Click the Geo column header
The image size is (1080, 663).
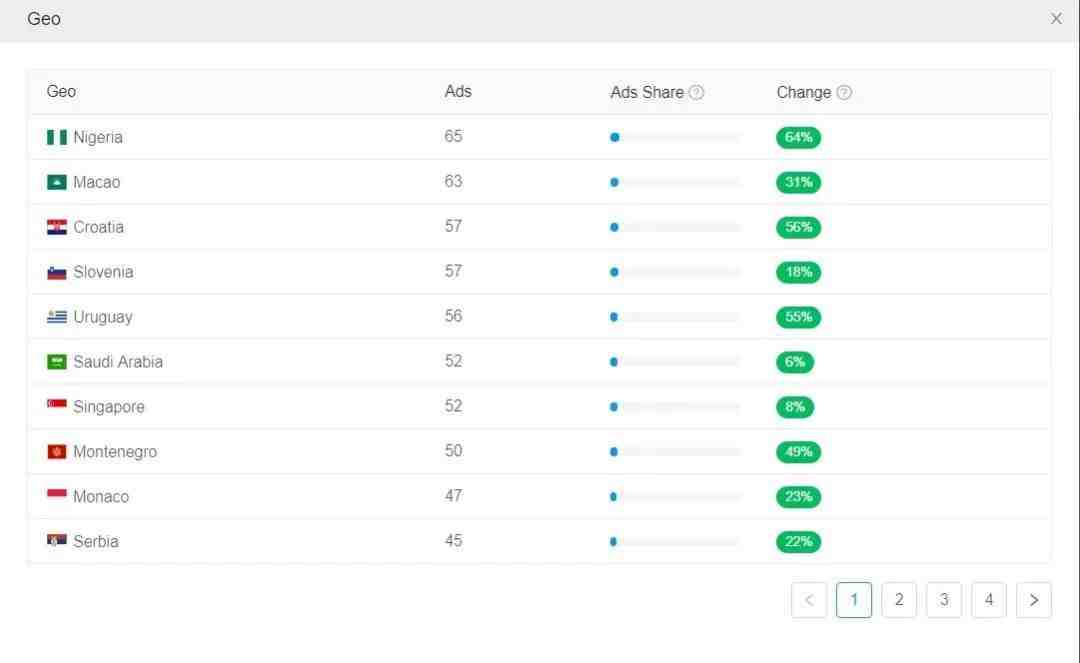[61, 91]
